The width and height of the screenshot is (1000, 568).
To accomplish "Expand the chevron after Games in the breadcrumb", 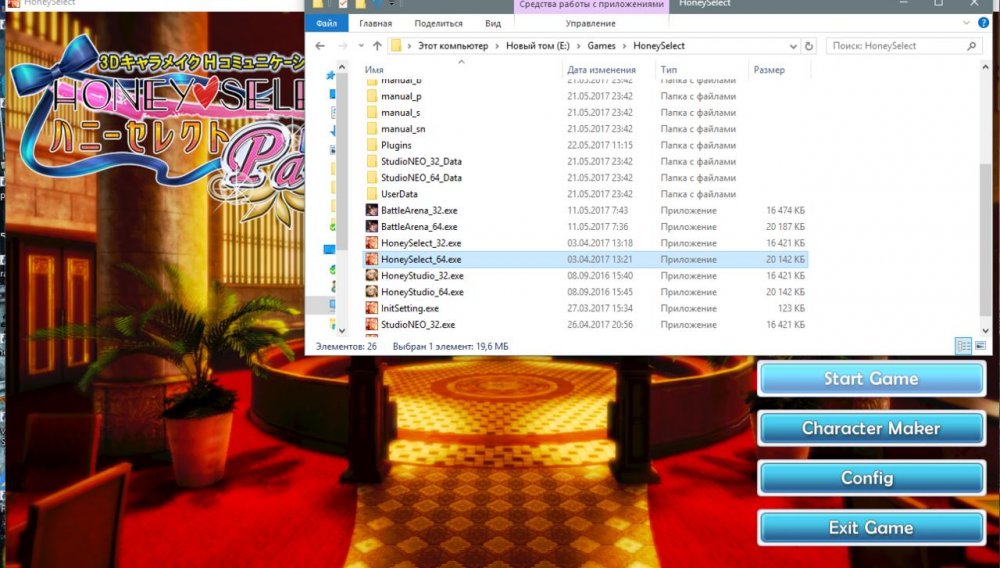I will click(626, 46).
